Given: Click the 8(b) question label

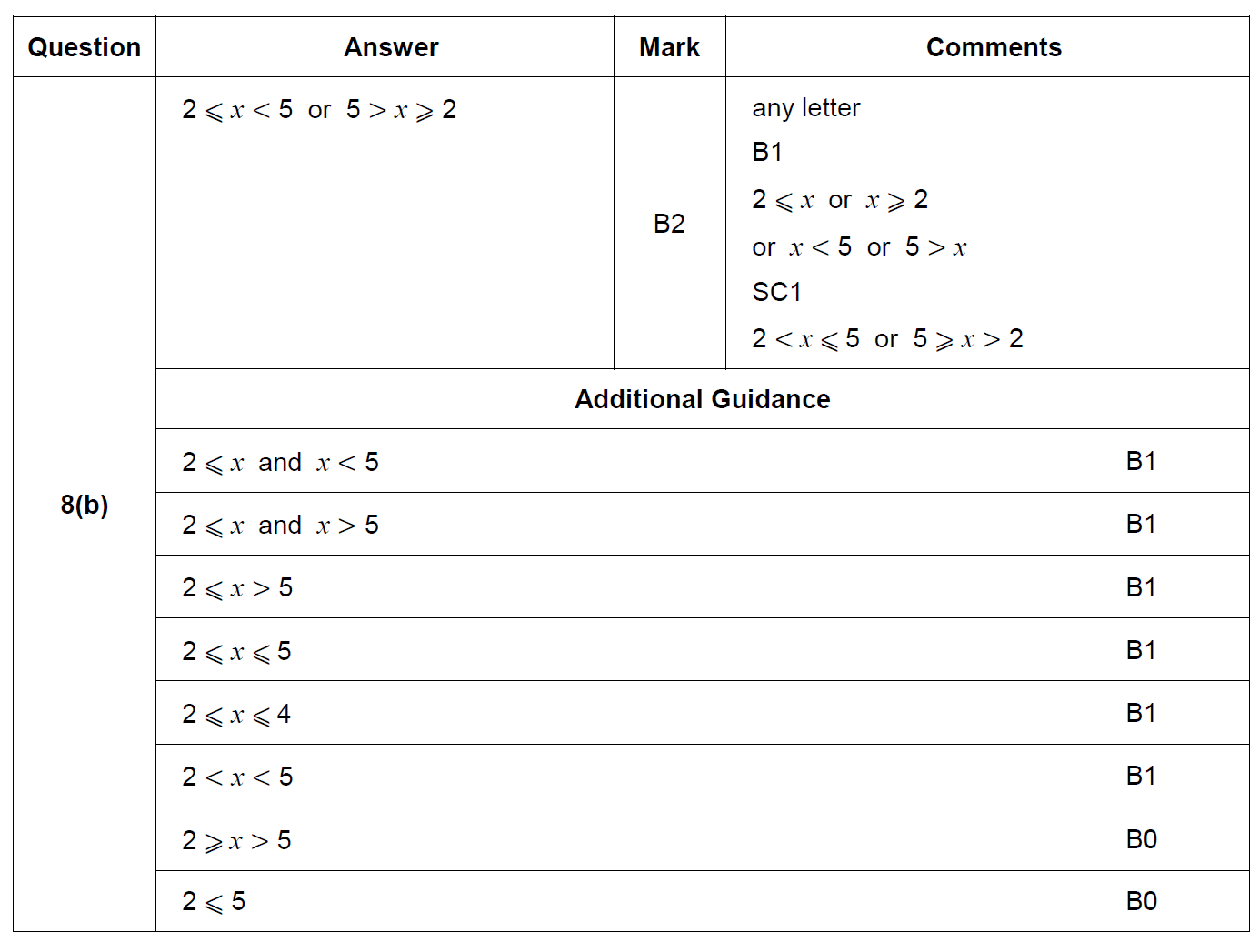Looking at the screenshot, I should [85, 505].
